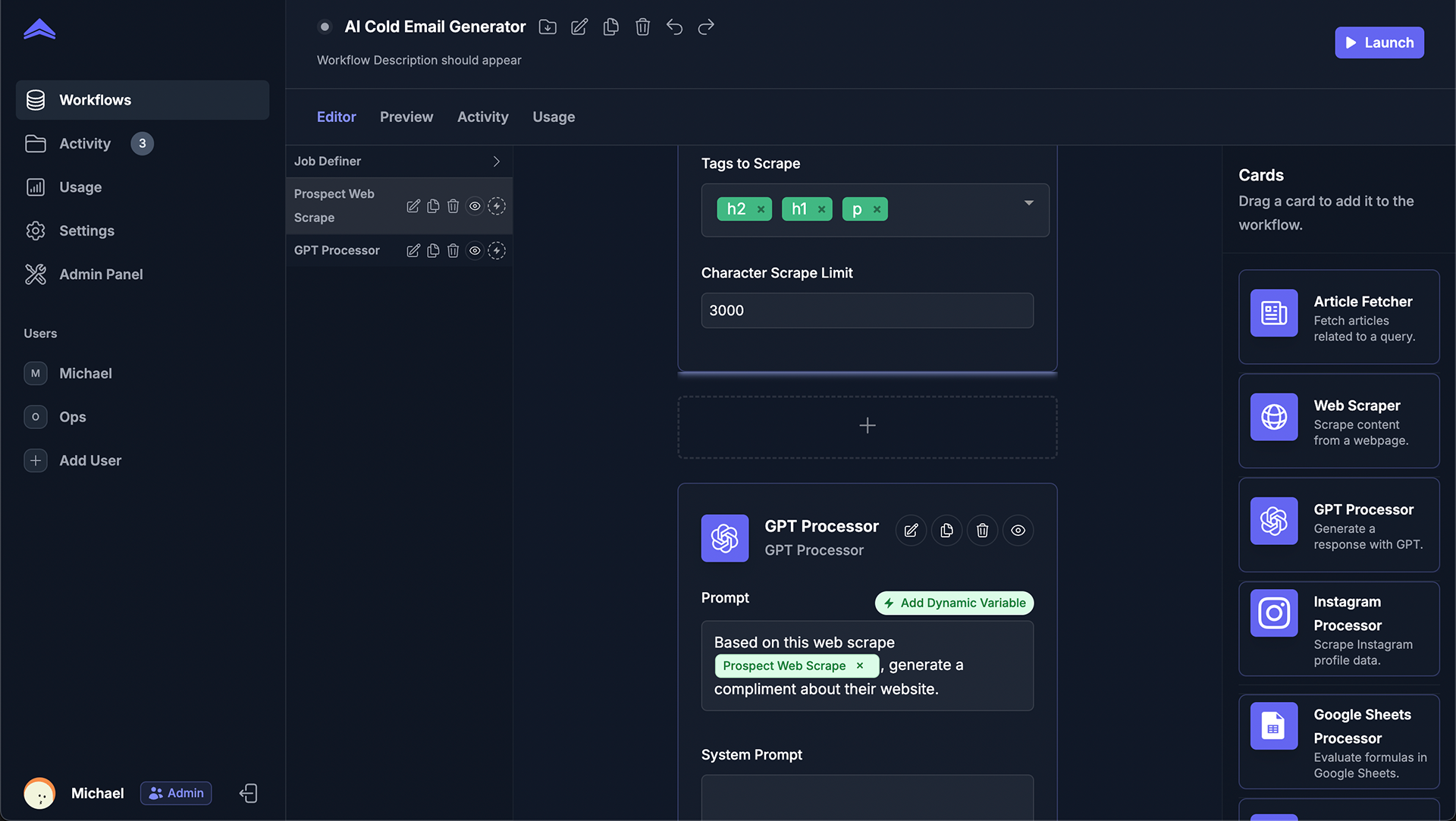Open the Usage tab
Screen dimensions: 1456x821
[x=554, y=117]
